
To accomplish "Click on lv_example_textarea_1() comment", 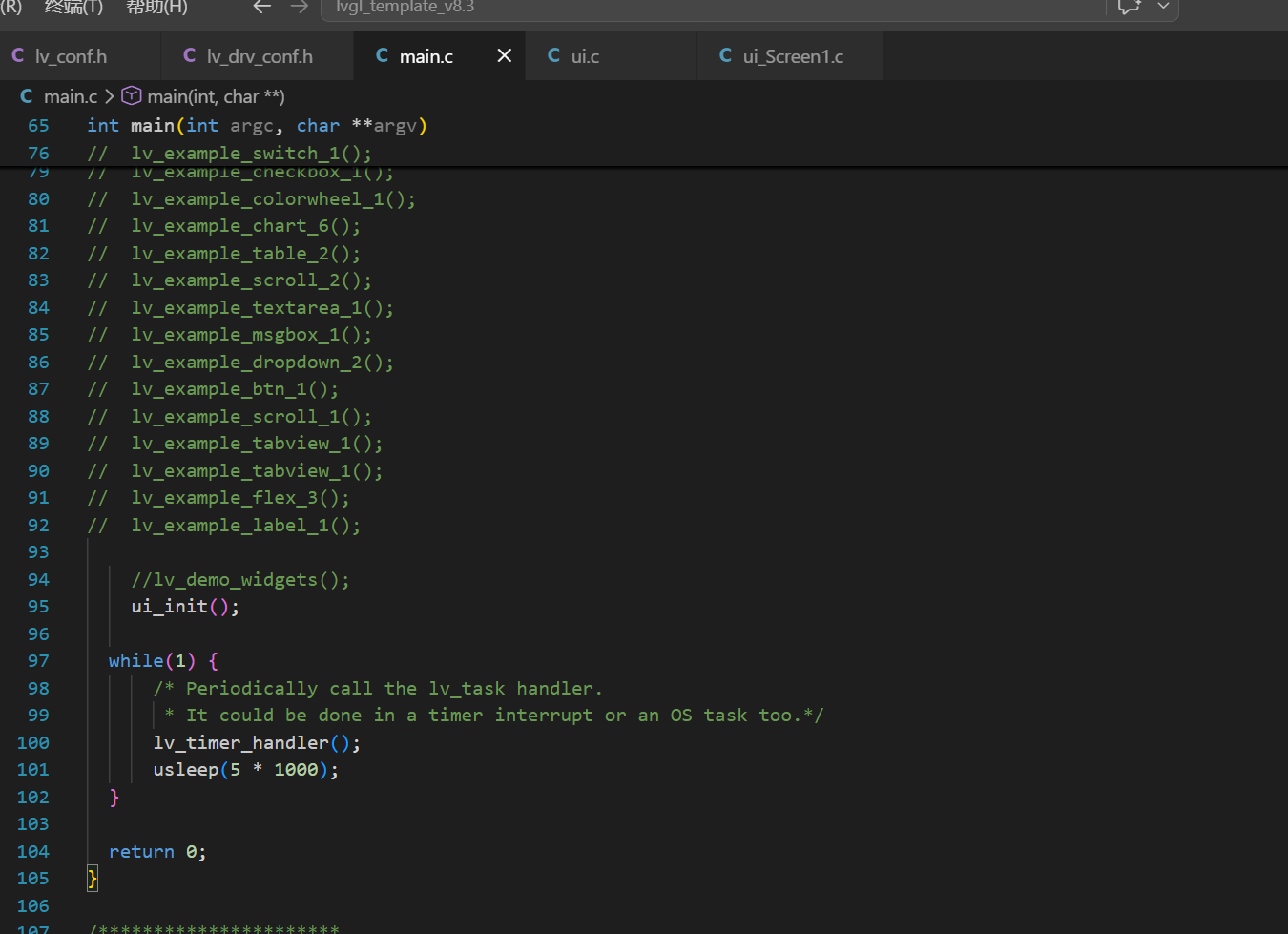I will 262,308.
